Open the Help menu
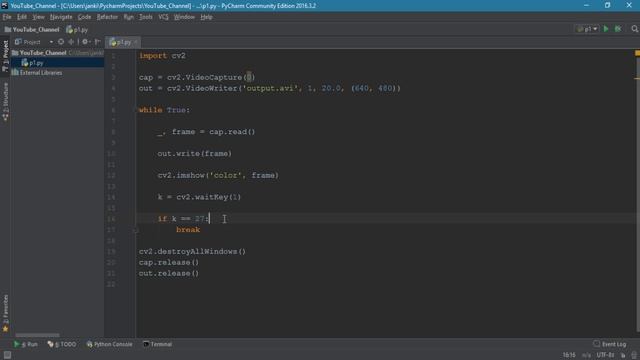640x360 pixels. [x=206, y=17]
